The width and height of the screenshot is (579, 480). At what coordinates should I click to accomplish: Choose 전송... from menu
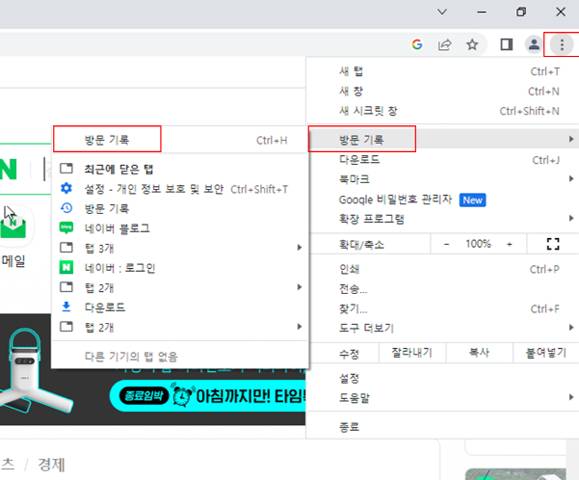click(x=442, y=289)
